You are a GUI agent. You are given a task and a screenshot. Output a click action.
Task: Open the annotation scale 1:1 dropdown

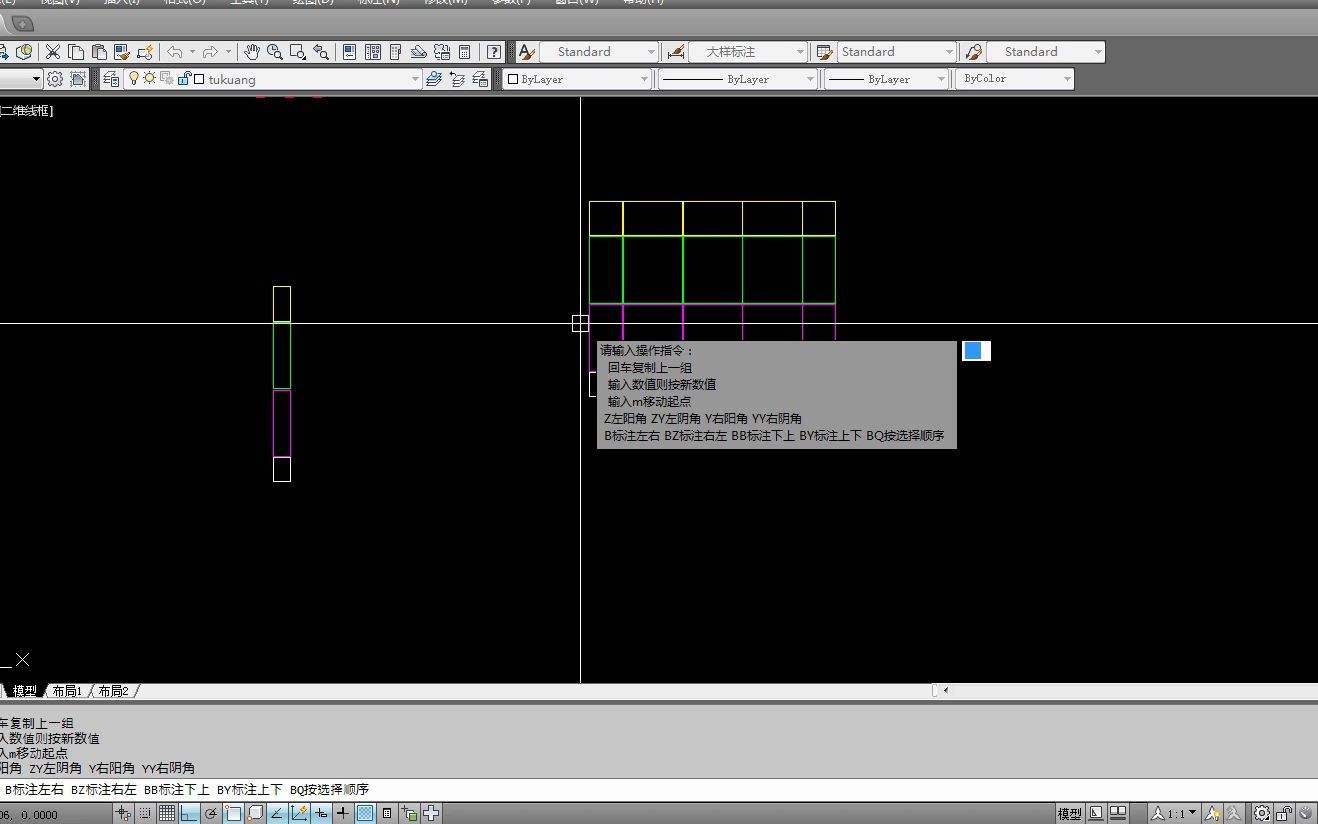pos(1174,813)
